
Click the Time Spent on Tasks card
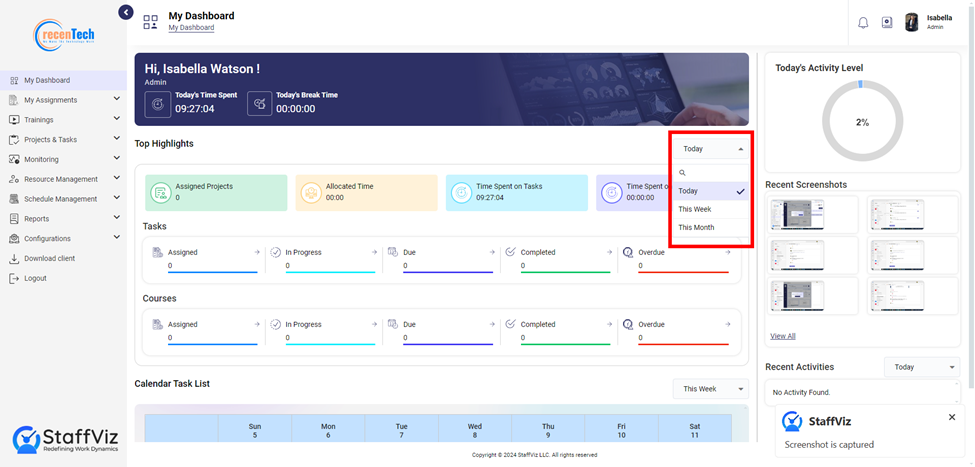click(x=517, y=193)
